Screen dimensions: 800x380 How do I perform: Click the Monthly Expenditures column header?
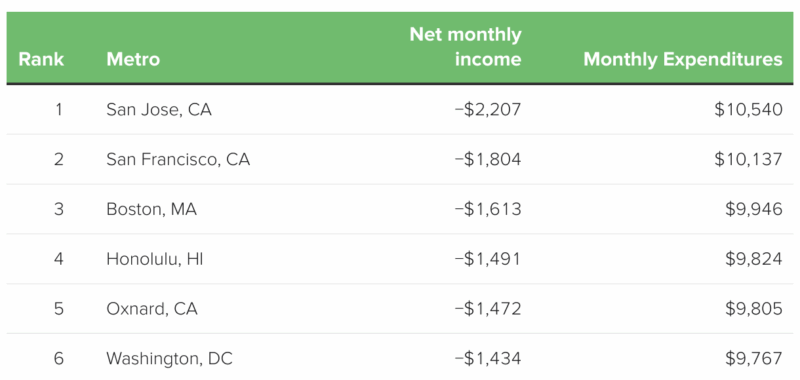[683, 60]
